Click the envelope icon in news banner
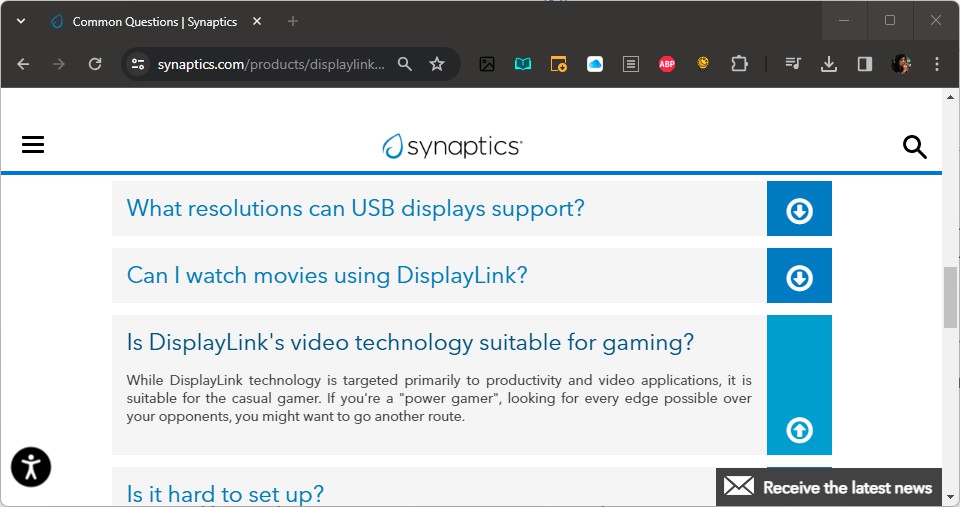Screen dimensions: 960x507 point(739,486)
